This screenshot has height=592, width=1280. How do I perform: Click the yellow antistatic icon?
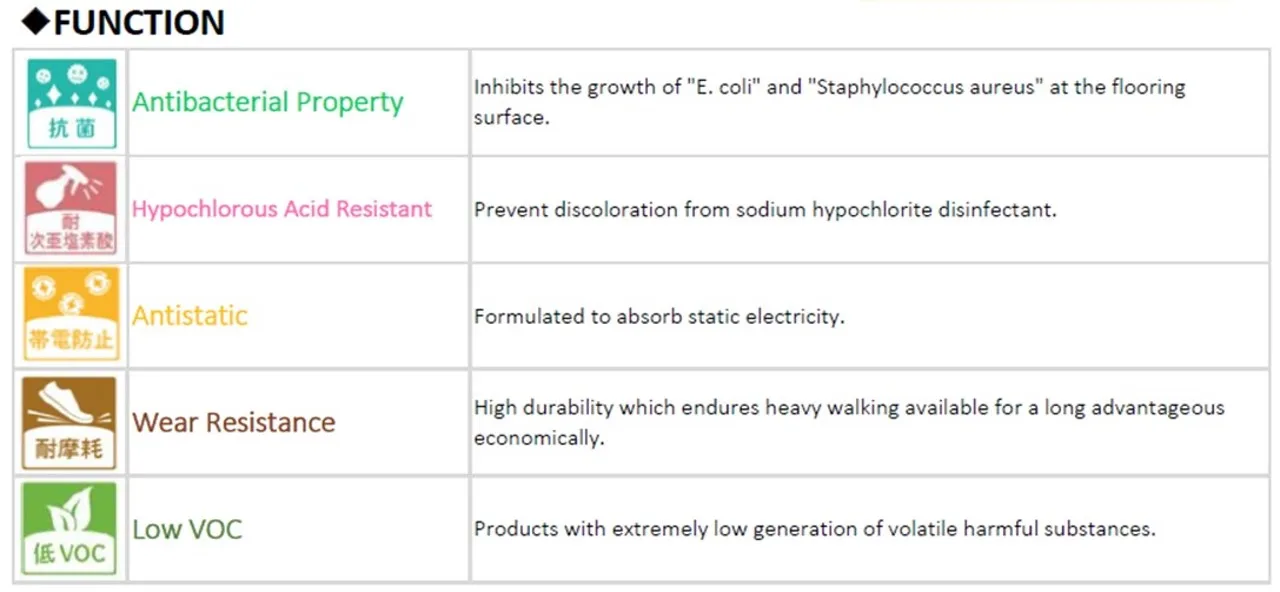(x=71, y=315)
